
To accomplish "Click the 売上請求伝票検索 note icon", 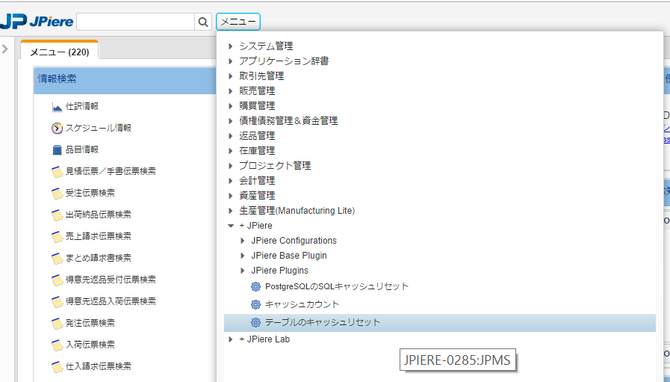I will (x=57, y=237).
